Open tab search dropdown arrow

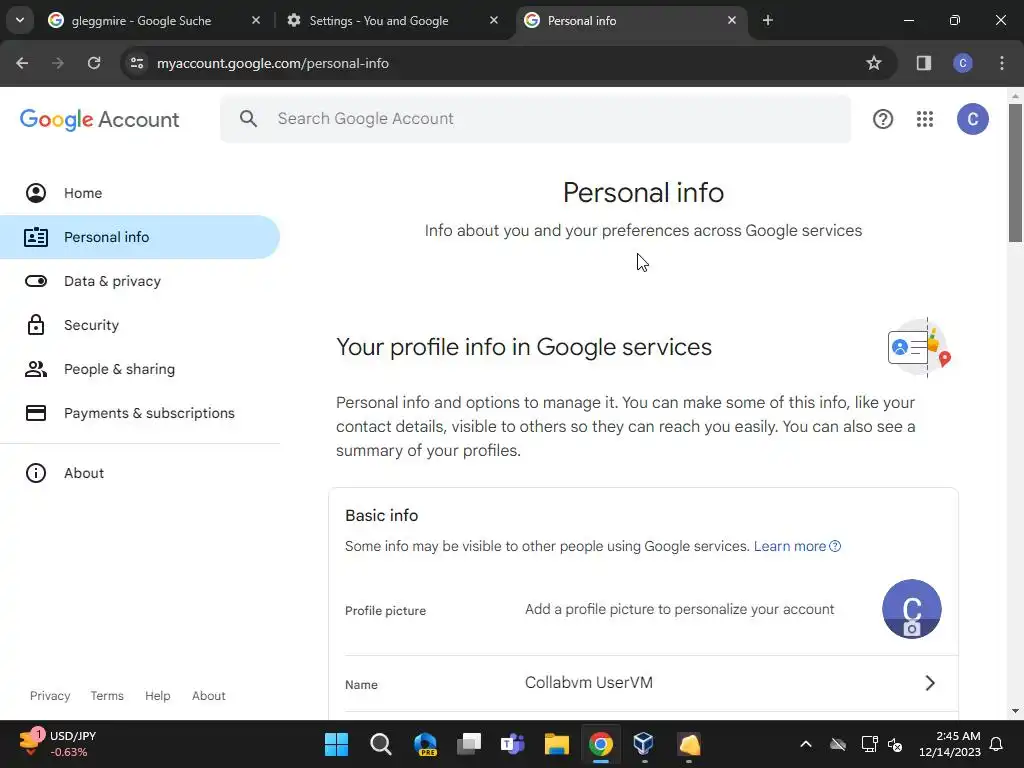[20, 20]
